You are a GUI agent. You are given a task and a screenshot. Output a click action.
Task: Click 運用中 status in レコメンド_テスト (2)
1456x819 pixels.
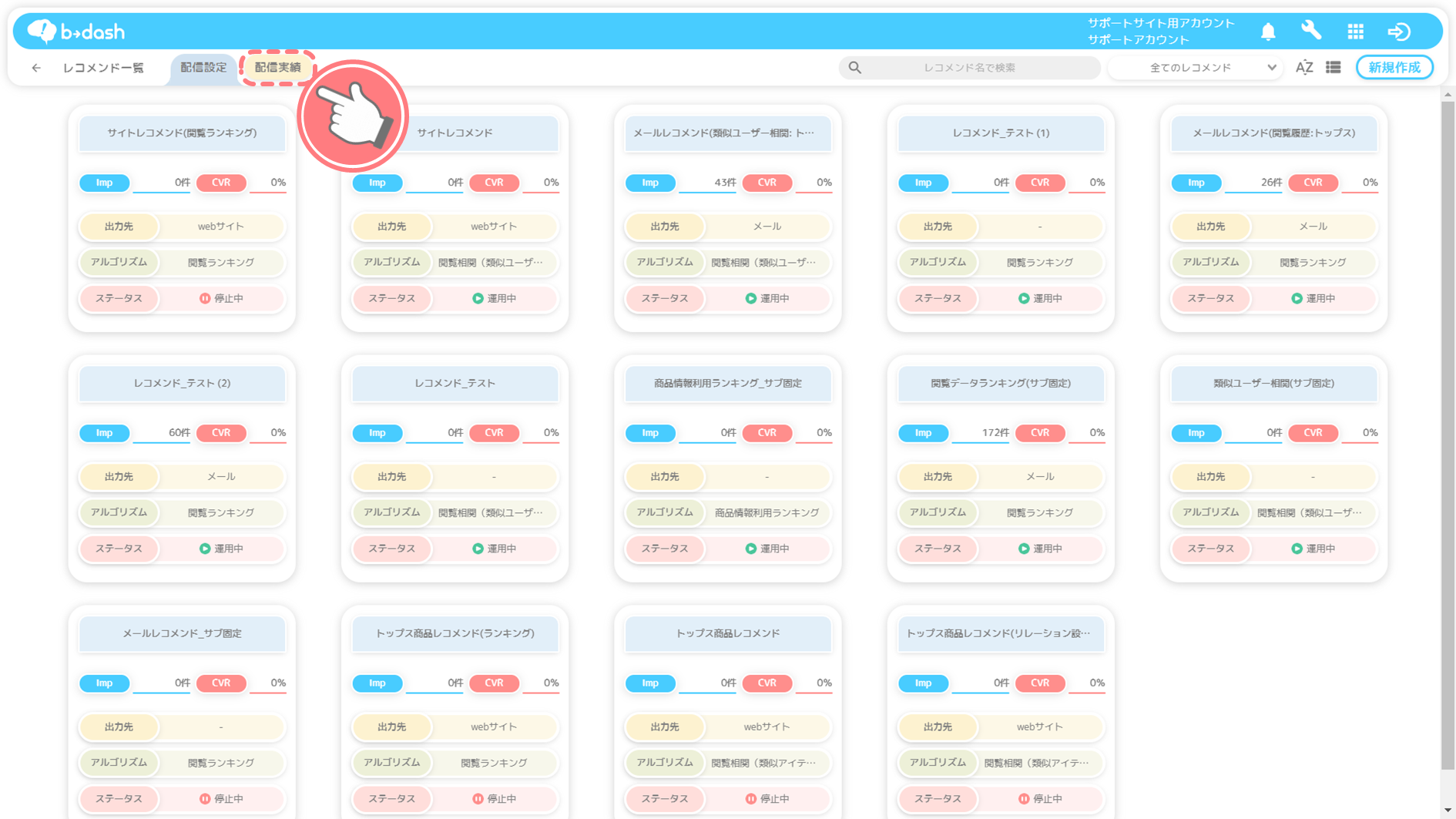(x=221, y=549)
